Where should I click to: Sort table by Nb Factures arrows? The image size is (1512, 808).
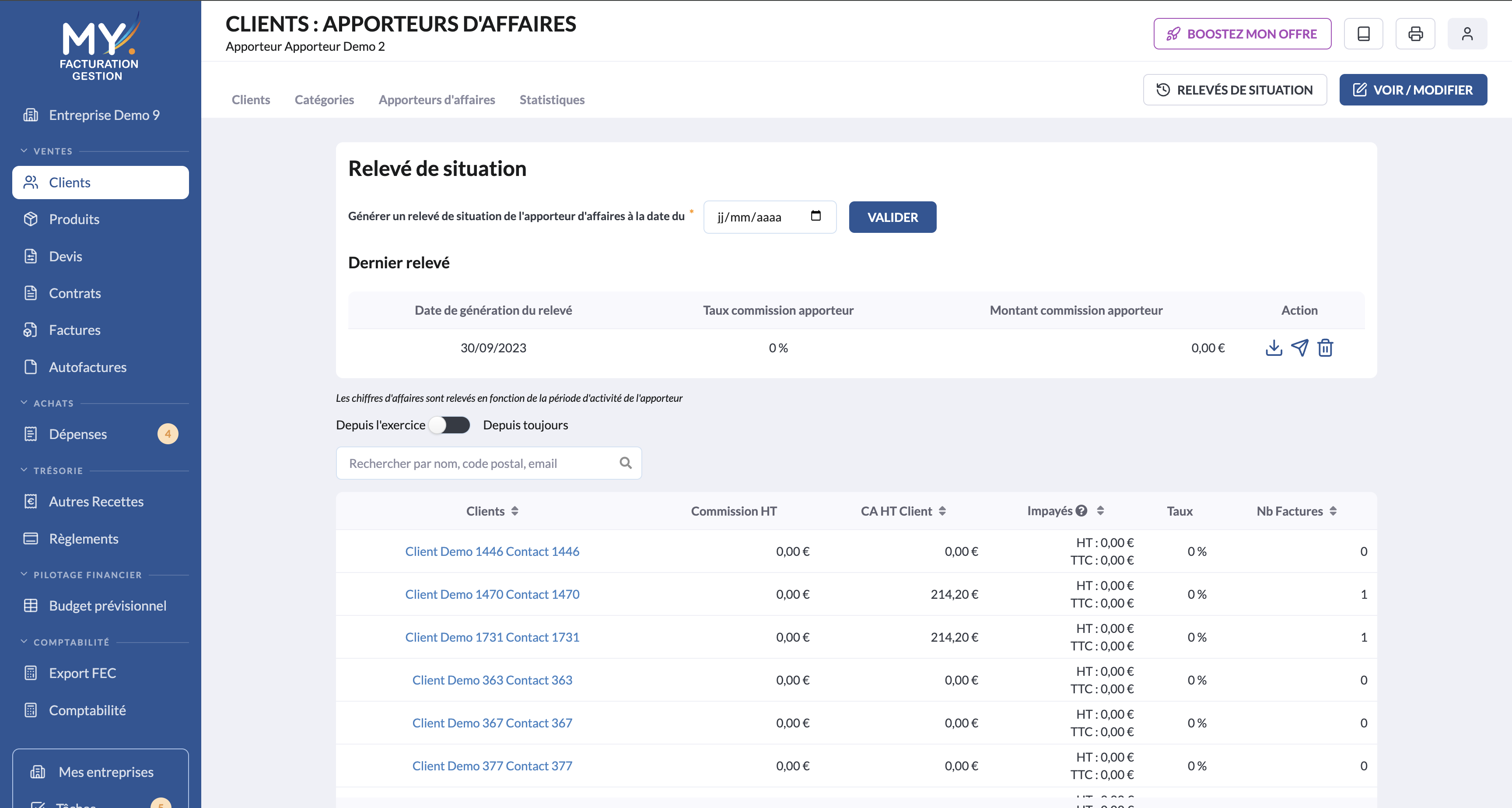[1333, 511]
